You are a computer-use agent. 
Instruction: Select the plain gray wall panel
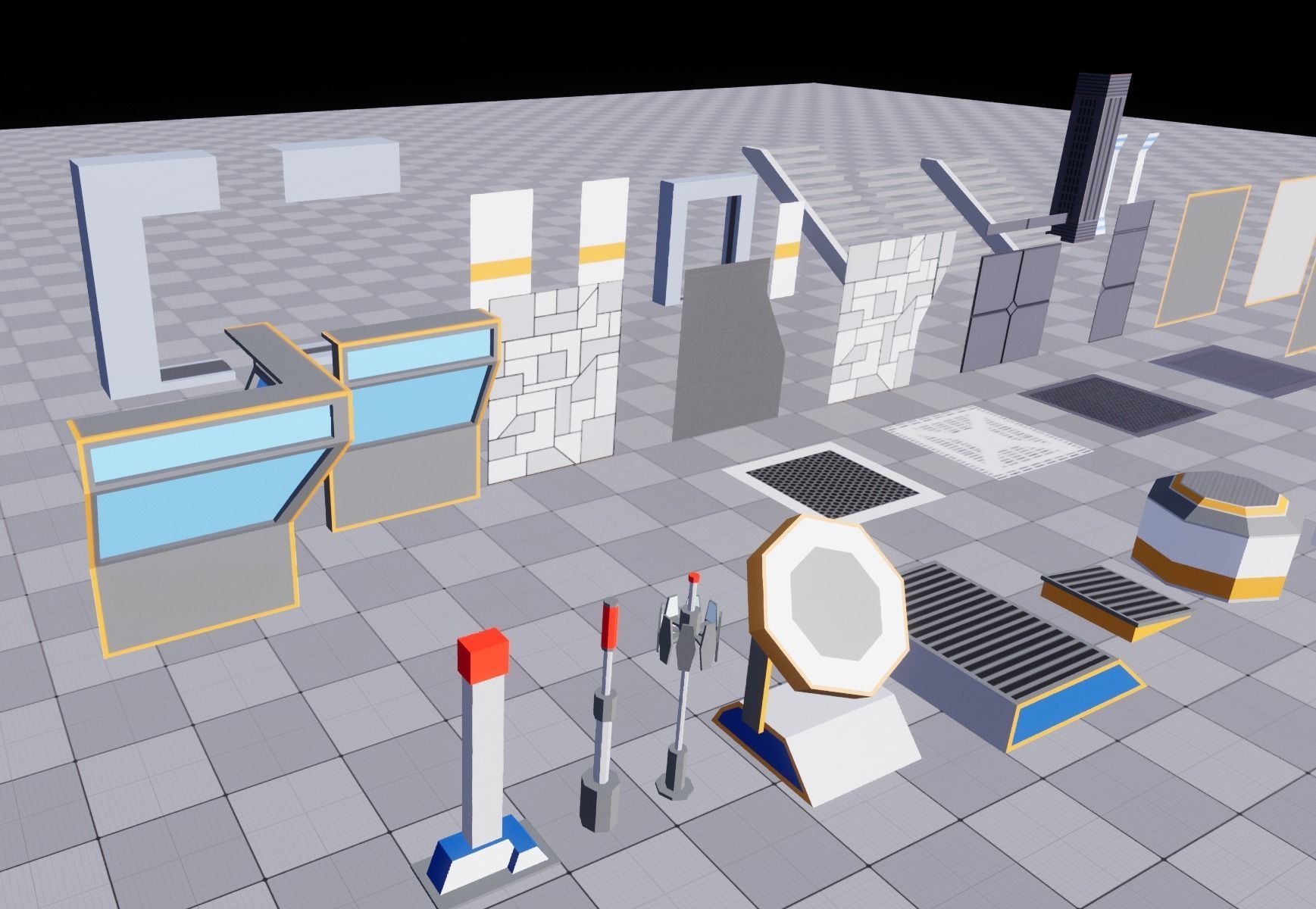[x=727, y=348]
